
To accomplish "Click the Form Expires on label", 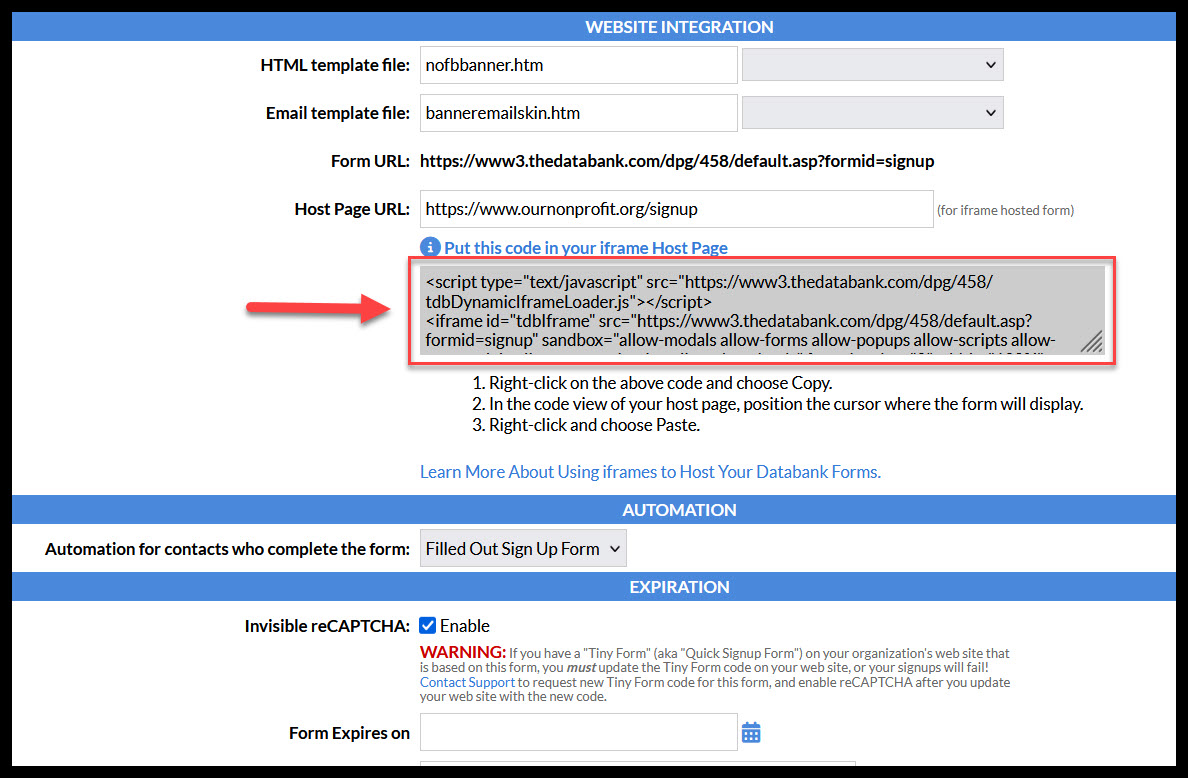I will pyautogui.click(x=349, y=733).
